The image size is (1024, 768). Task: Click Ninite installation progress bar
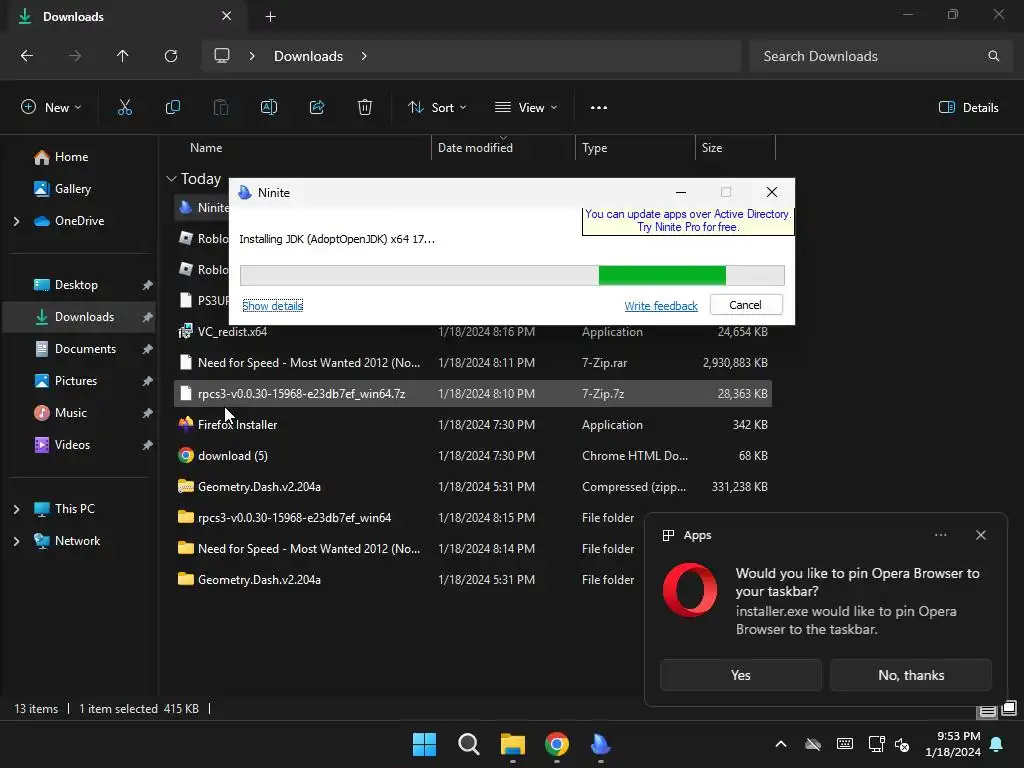[x=512, y=275]
